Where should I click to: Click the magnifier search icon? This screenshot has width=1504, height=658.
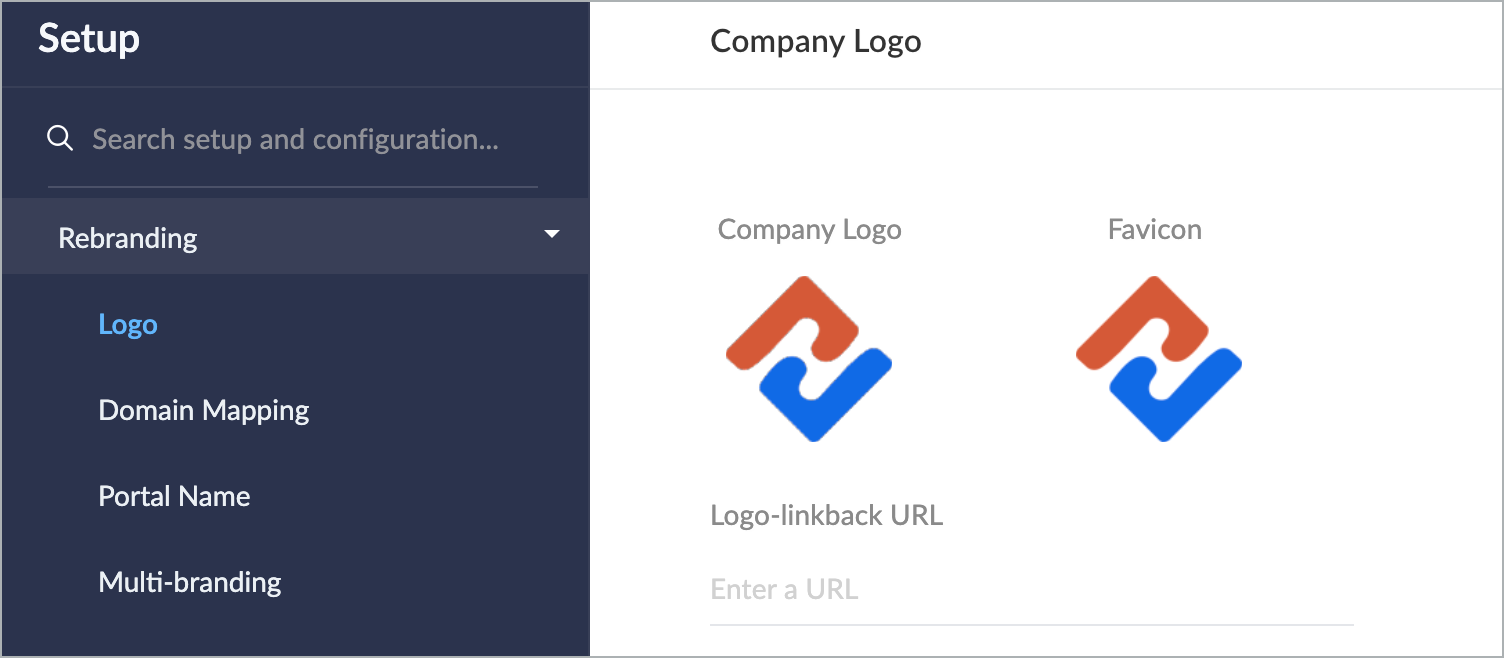[60, 139]
